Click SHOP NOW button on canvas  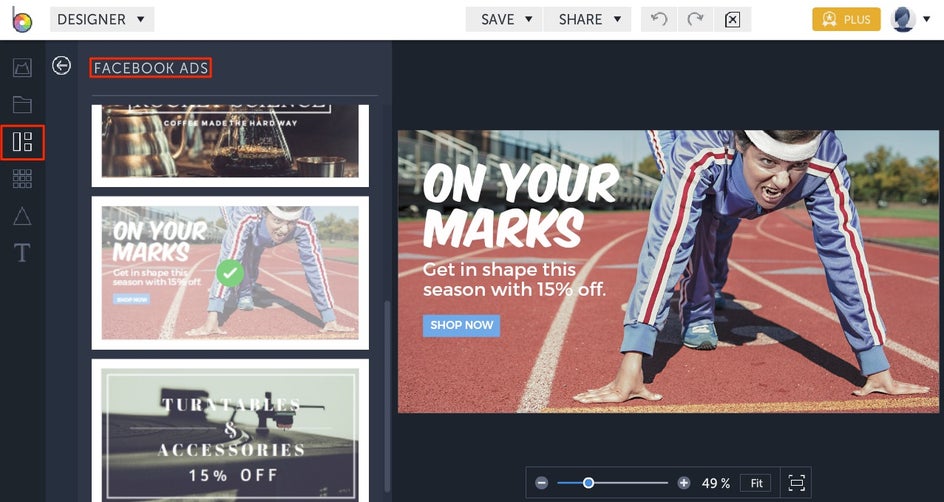click(461, 325)
